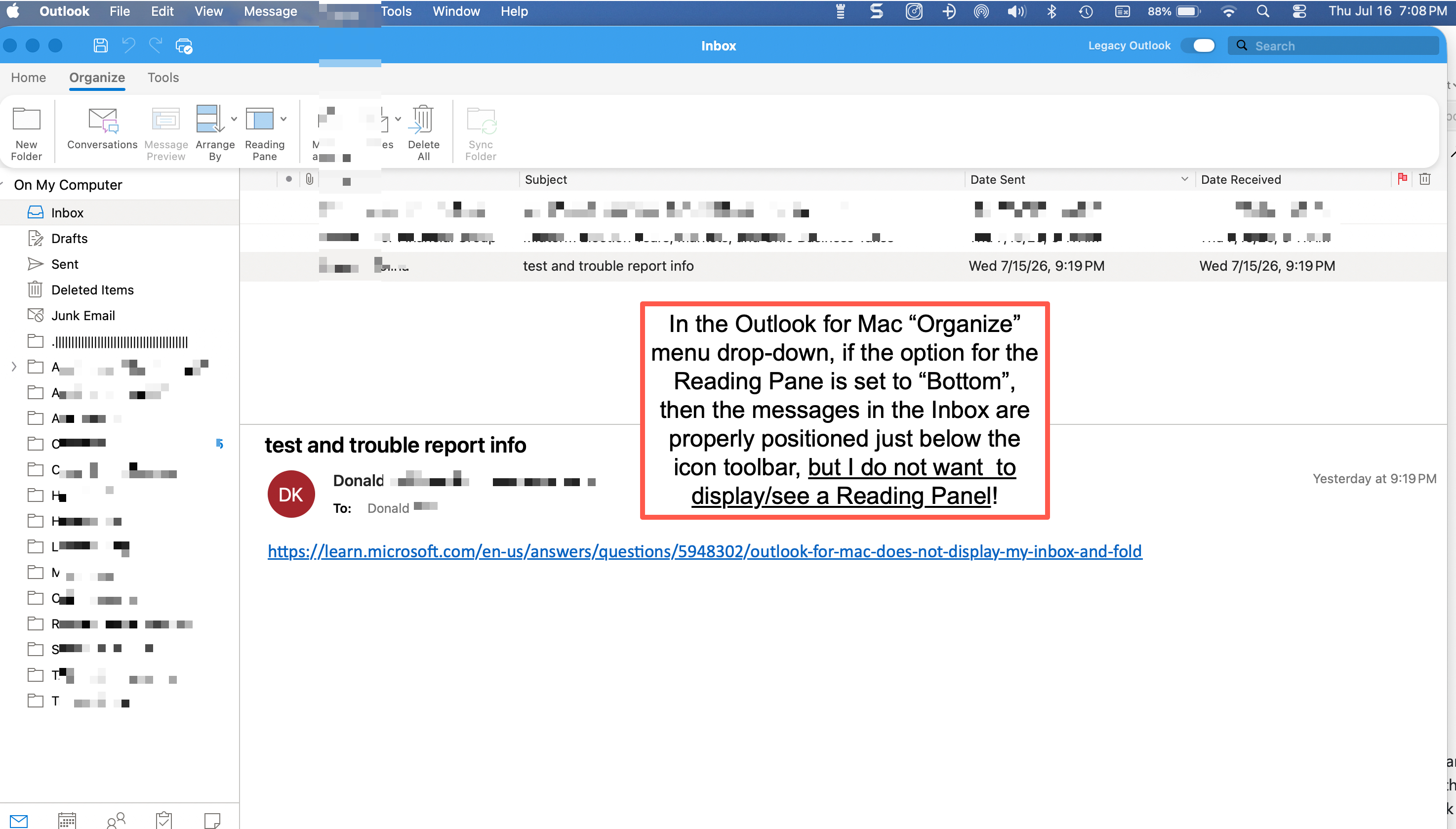Open Calendar view from bottom navigation
The width and height of the screenshot is (1456, 829).
click(x=67, y=821)
